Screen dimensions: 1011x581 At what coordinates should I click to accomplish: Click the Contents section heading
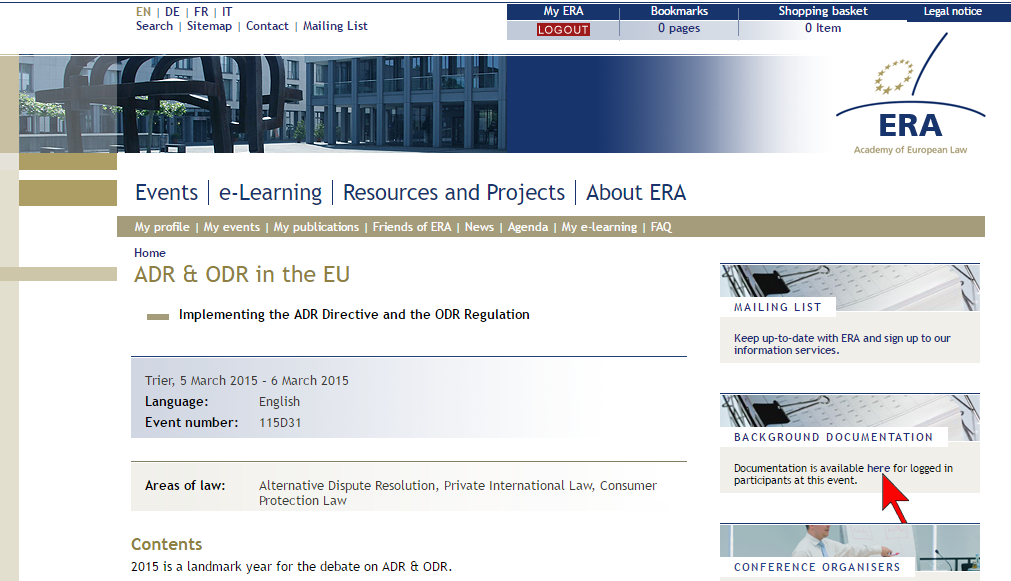tap(166, 544)
